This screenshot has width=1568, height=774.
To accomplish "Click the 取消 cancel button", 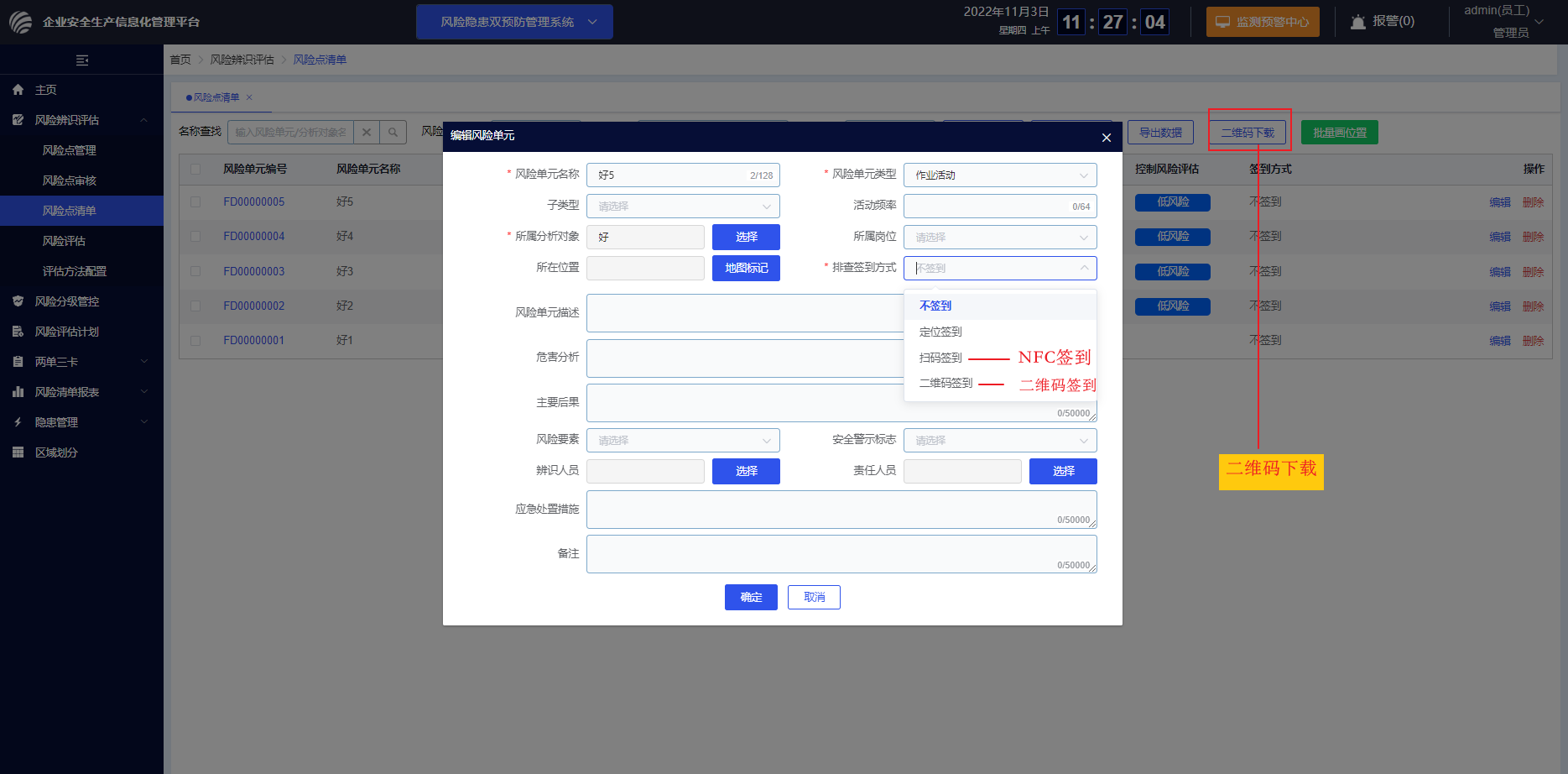I will (x=814, y=598).
